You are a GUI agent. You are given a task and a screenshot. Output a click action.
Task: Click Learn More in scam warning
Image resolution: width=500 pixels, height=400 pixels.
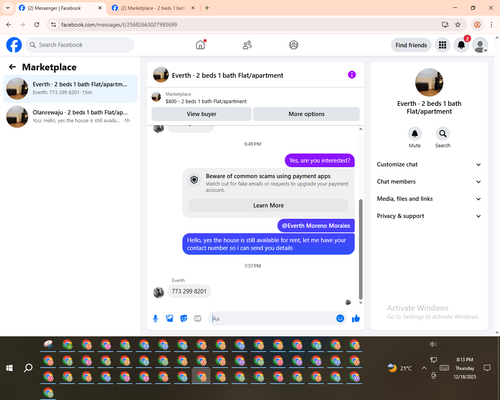coord(268,205)
